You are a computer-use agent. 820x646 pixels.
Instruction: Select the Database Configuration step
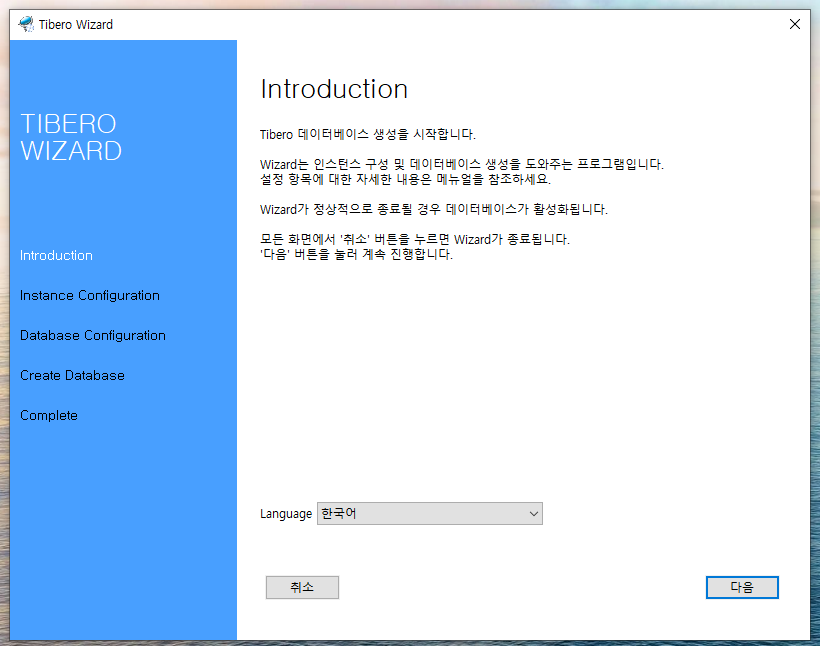click(93, 335)
